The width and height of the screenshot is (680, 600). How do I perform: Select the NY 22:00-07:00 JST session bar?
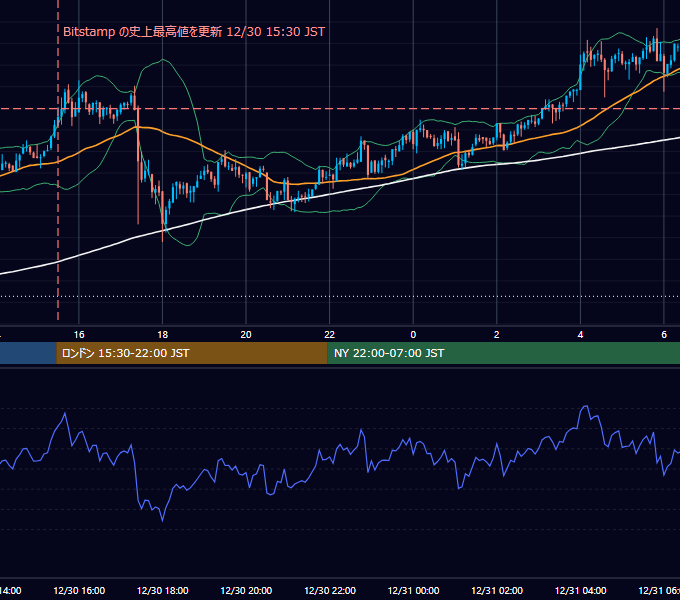point(503,353)
